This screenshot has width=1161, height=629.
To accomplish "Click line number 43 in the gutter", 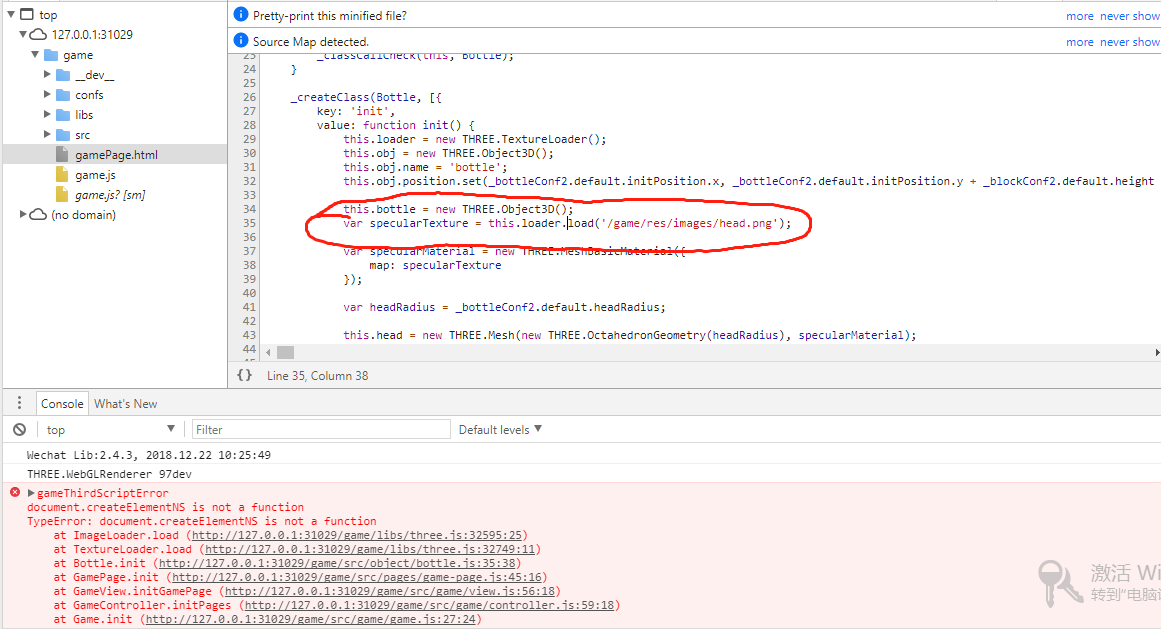I will 249,335.
